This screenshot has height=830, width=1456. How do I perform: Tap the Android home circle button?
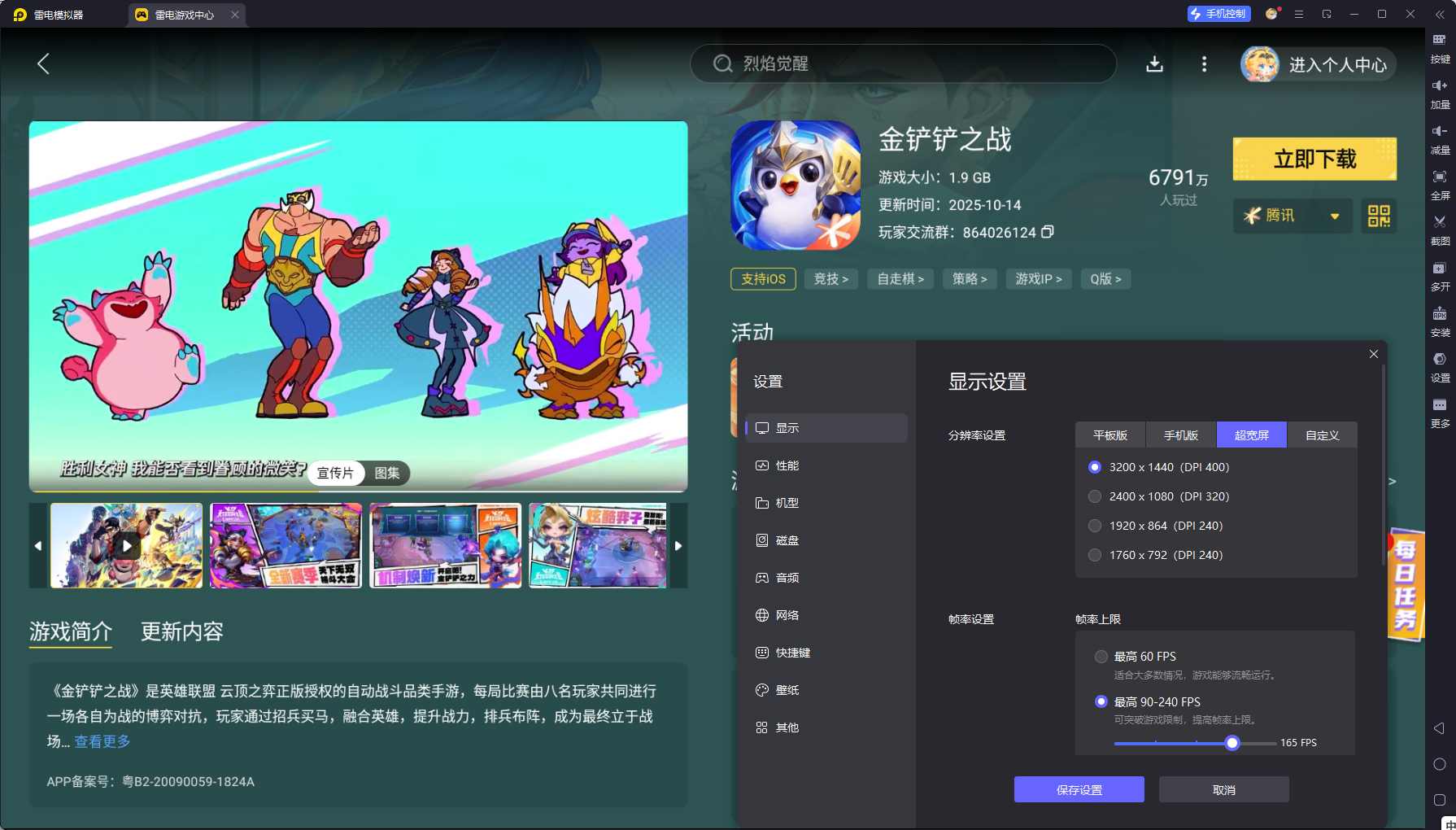click(x=1439, y=764)
